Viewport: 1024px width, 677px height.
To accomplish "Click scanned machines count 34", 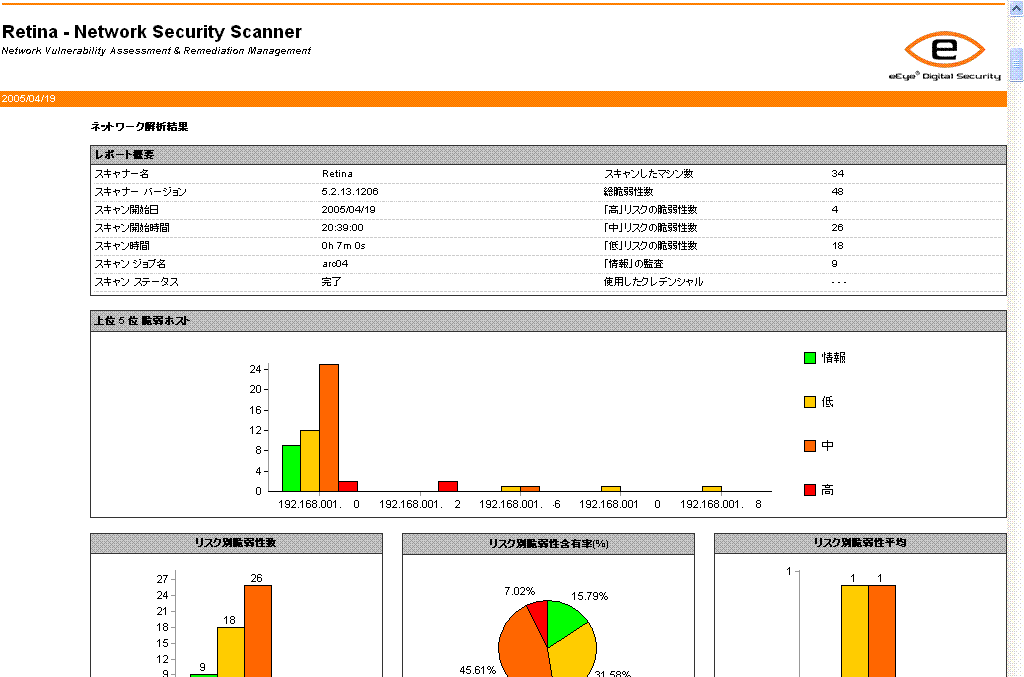I will (837, 174).
